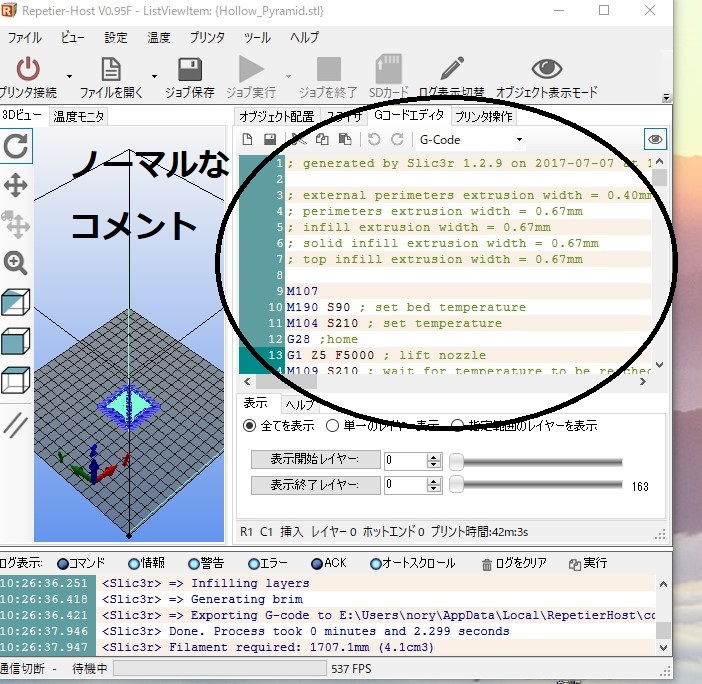Open the G-Code selection combo box
Viewport: 702px width, 684px height.
point(470,140)
